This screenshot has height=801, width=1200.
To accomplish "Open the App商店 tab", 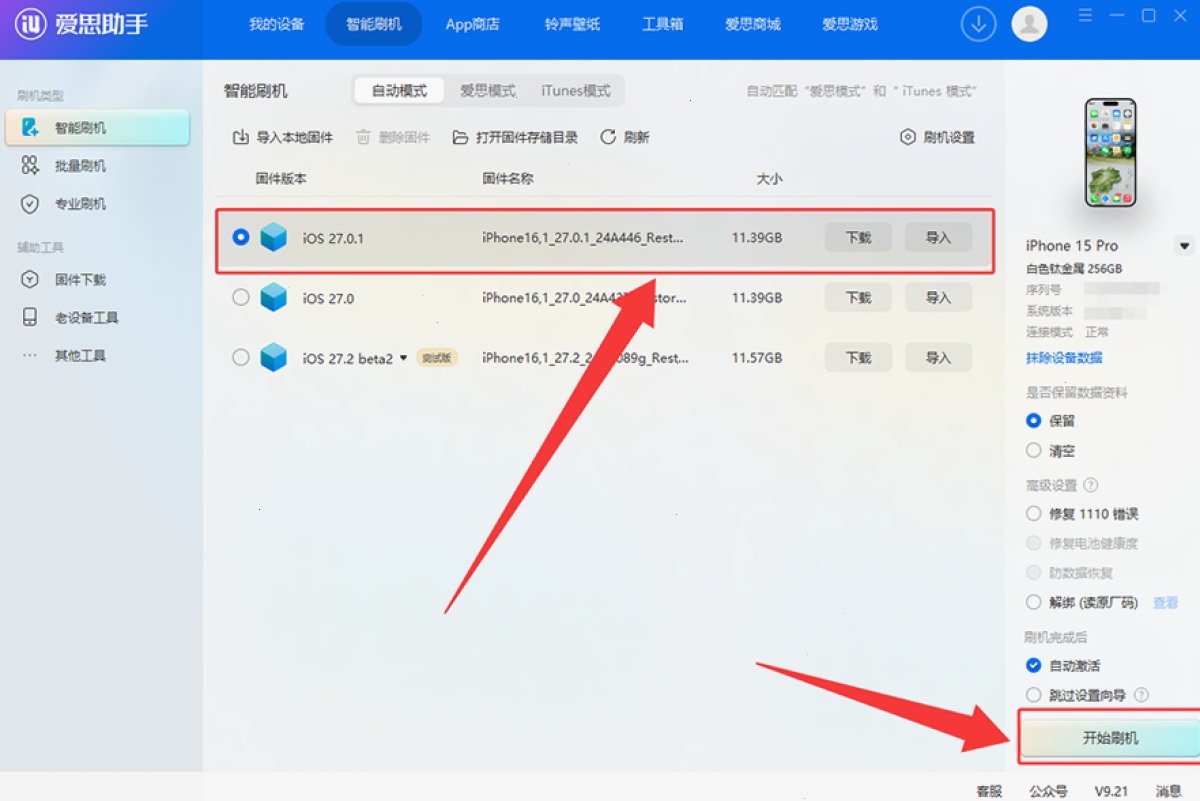I will 473,24.
